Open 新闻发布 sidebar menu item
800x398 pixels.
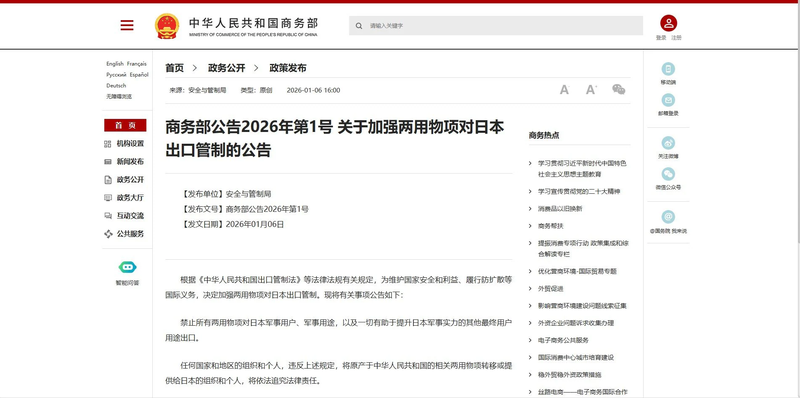click(130, 162)
